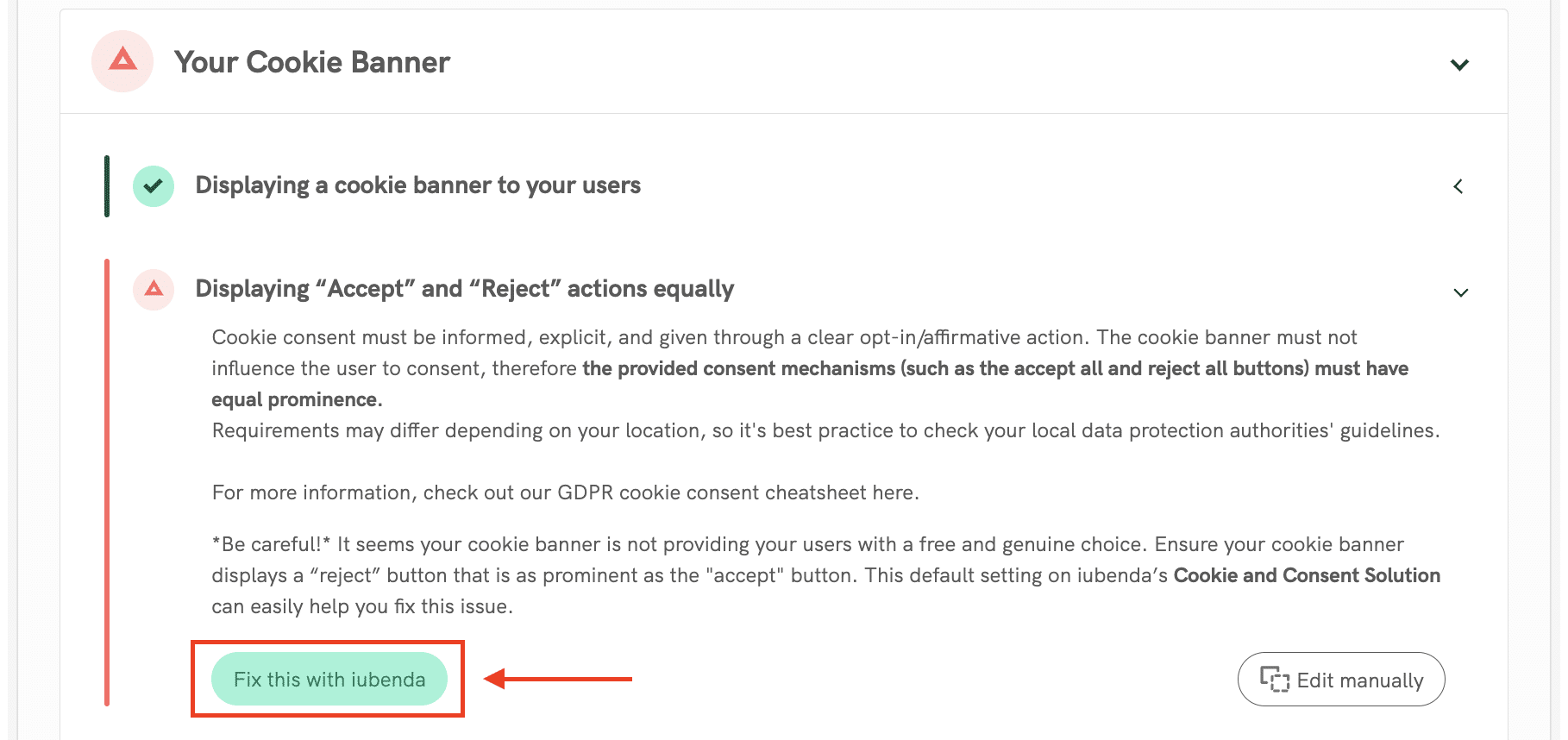Collapse the Your Cookie Banner panel chevron

pos(1459,65)
